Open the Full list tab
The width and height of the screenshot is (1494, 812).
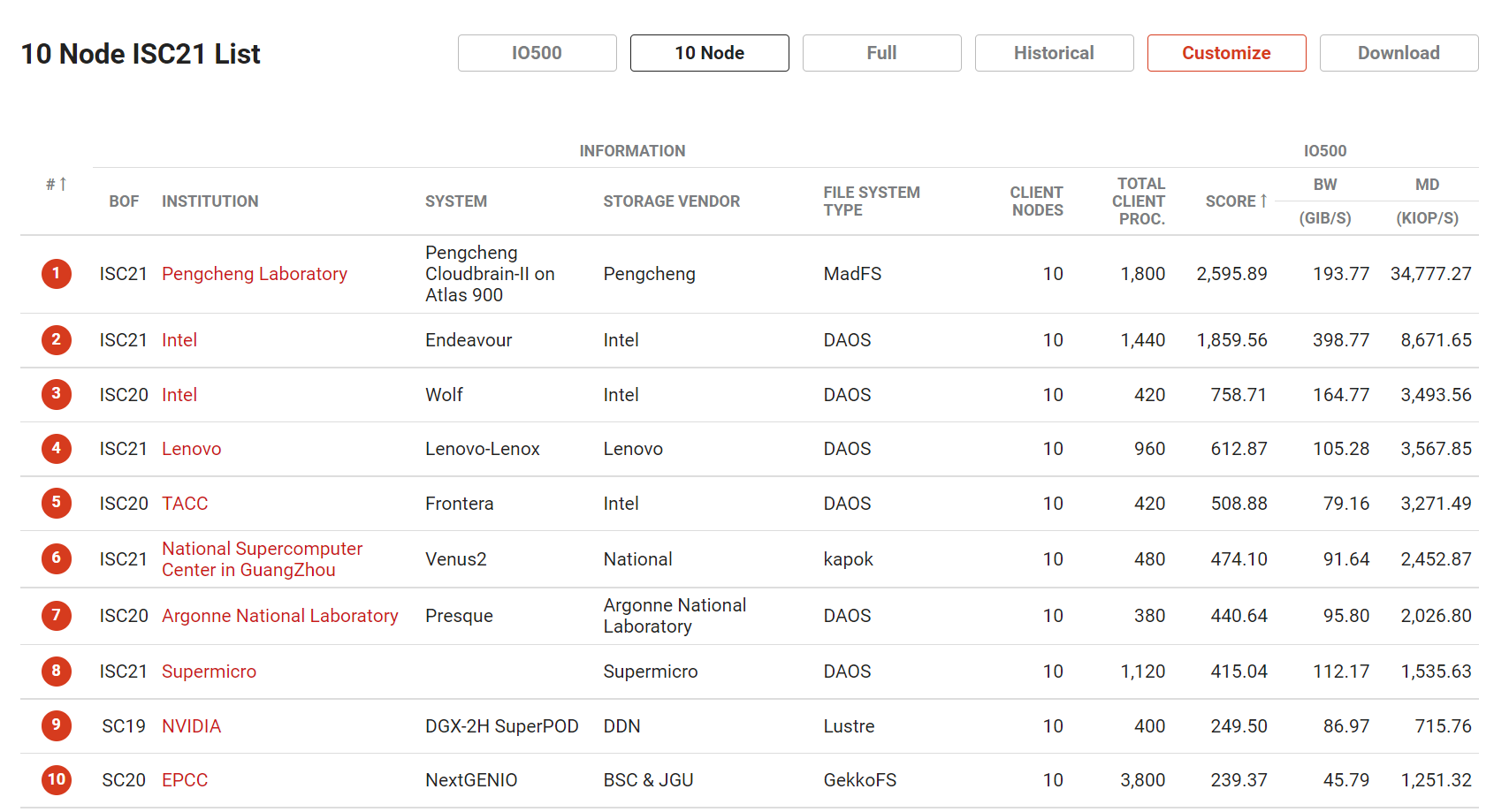pyautogui.click(x=882, y=53)
